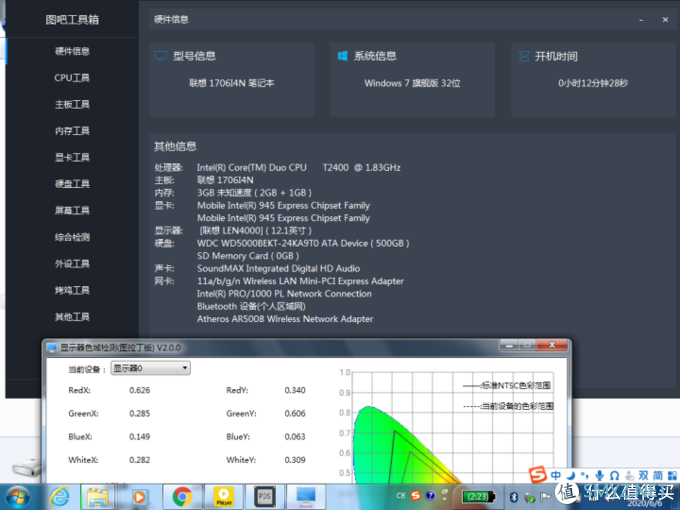This screenshot has height=510, width=680.
Task: Choose 屏幕工具 in the sidebar
Action: tap(72, 210)
